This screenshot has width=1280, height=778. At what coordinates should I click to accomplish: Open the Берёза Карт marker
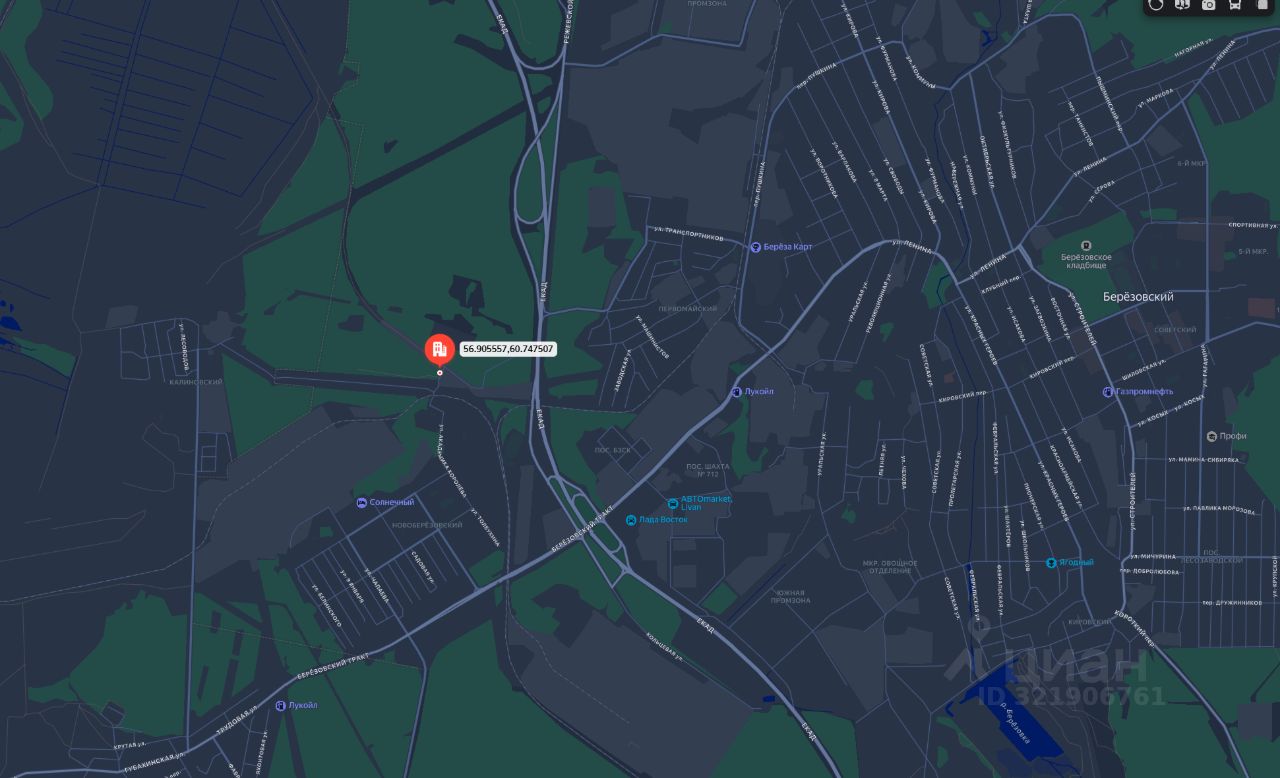[782, 247]
